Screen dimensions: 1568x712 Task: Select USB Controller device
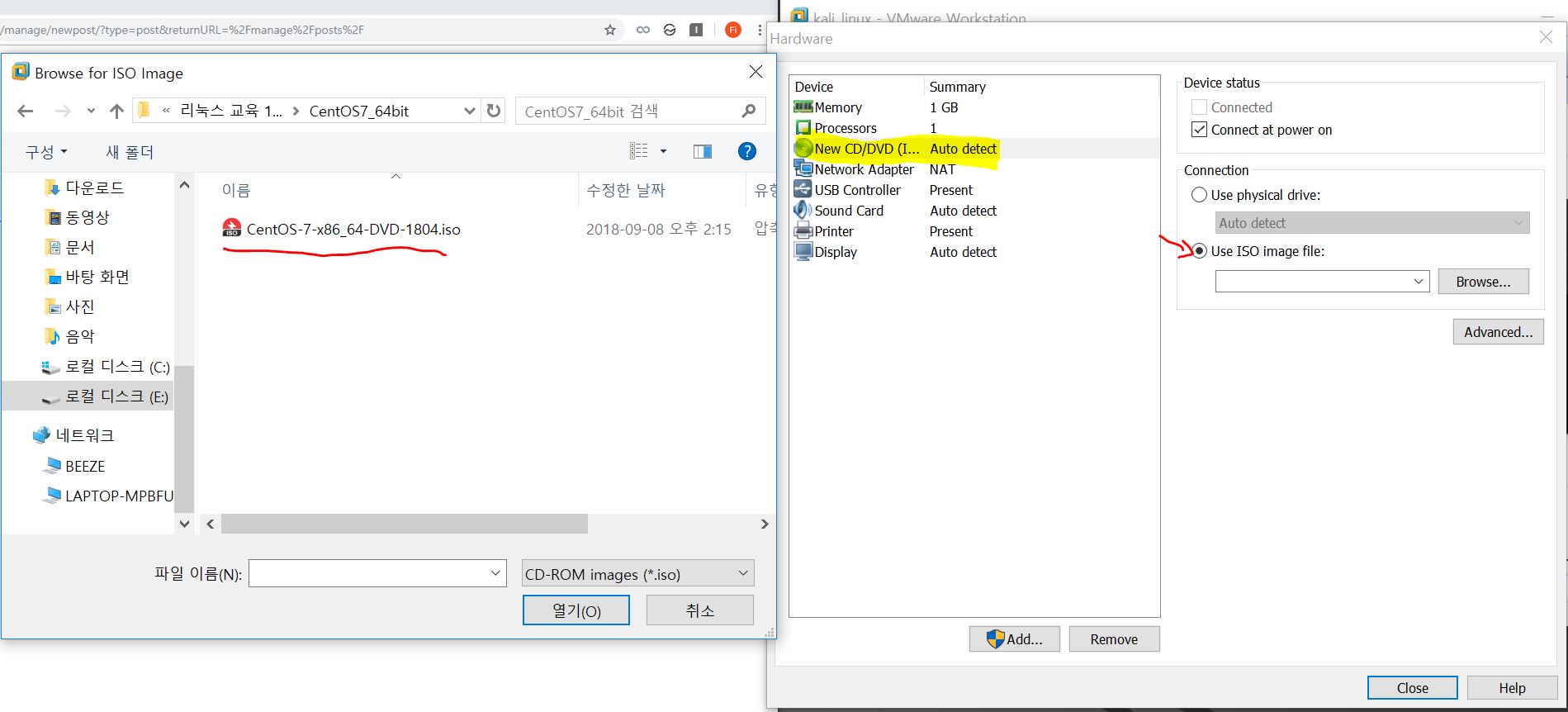click(974, 190)
